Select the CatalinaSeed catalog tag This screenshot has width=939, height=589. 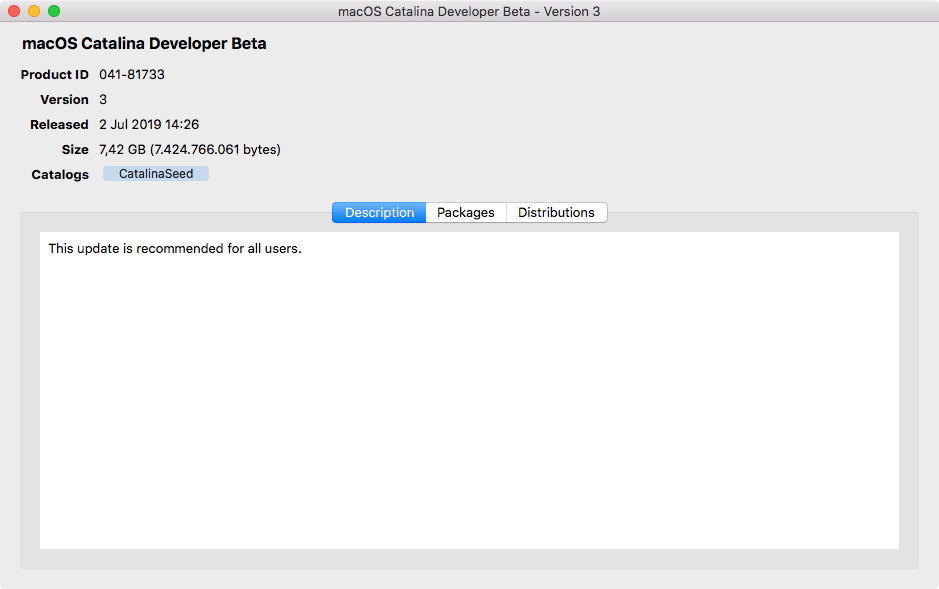(x=156, y=174)
